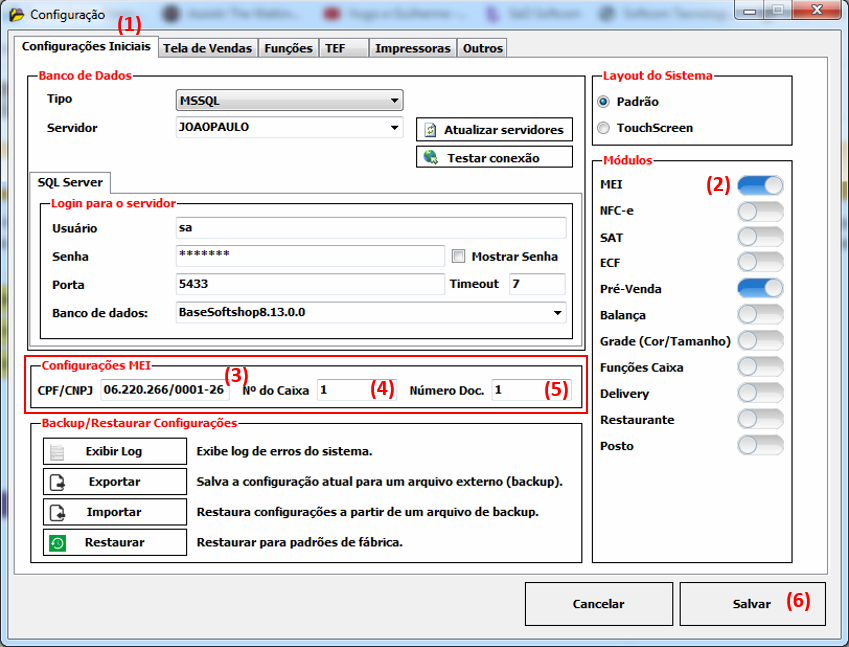
Task: Click the green Restaurar icon
Action: (58, 543)
